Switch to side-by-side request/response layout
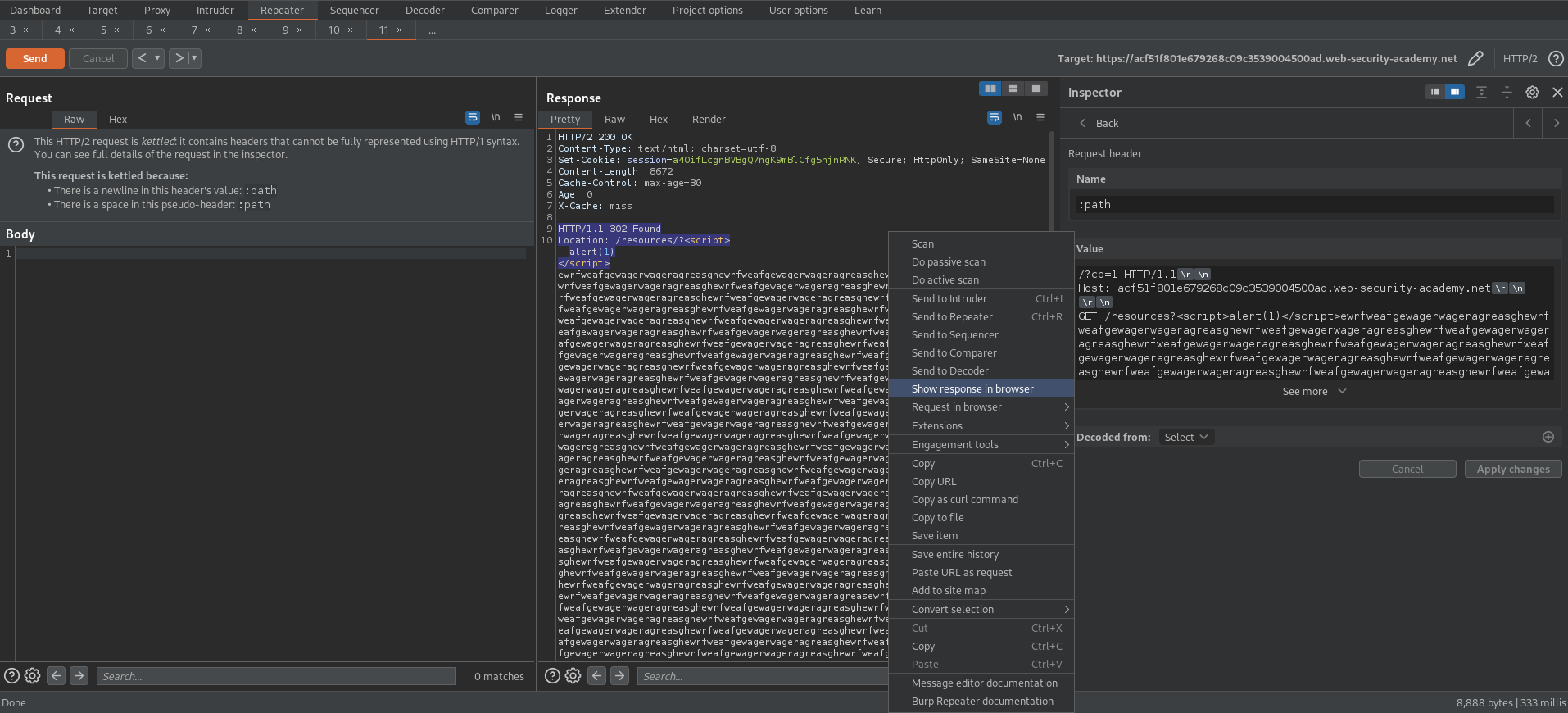The image size is (1568, 713). pos(990,89)
